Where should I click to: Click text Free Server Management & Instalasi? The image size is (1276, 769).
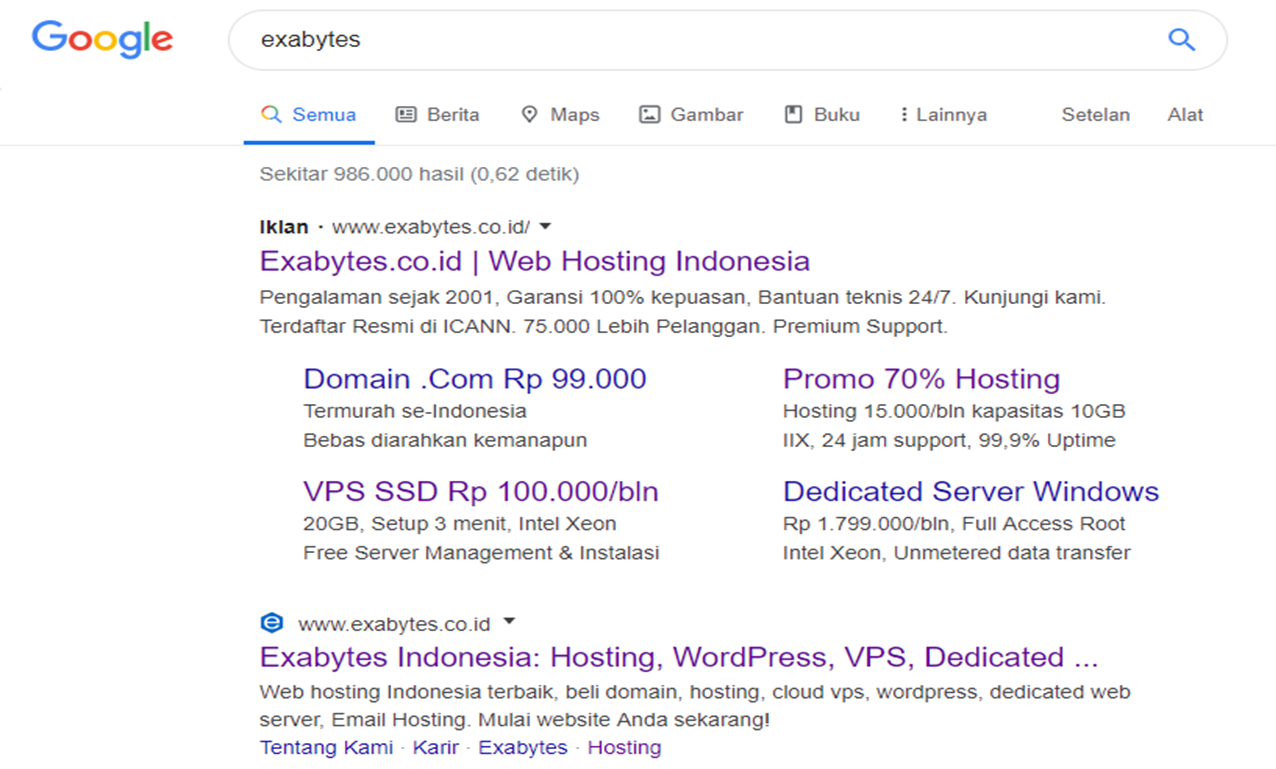point(481,553)
